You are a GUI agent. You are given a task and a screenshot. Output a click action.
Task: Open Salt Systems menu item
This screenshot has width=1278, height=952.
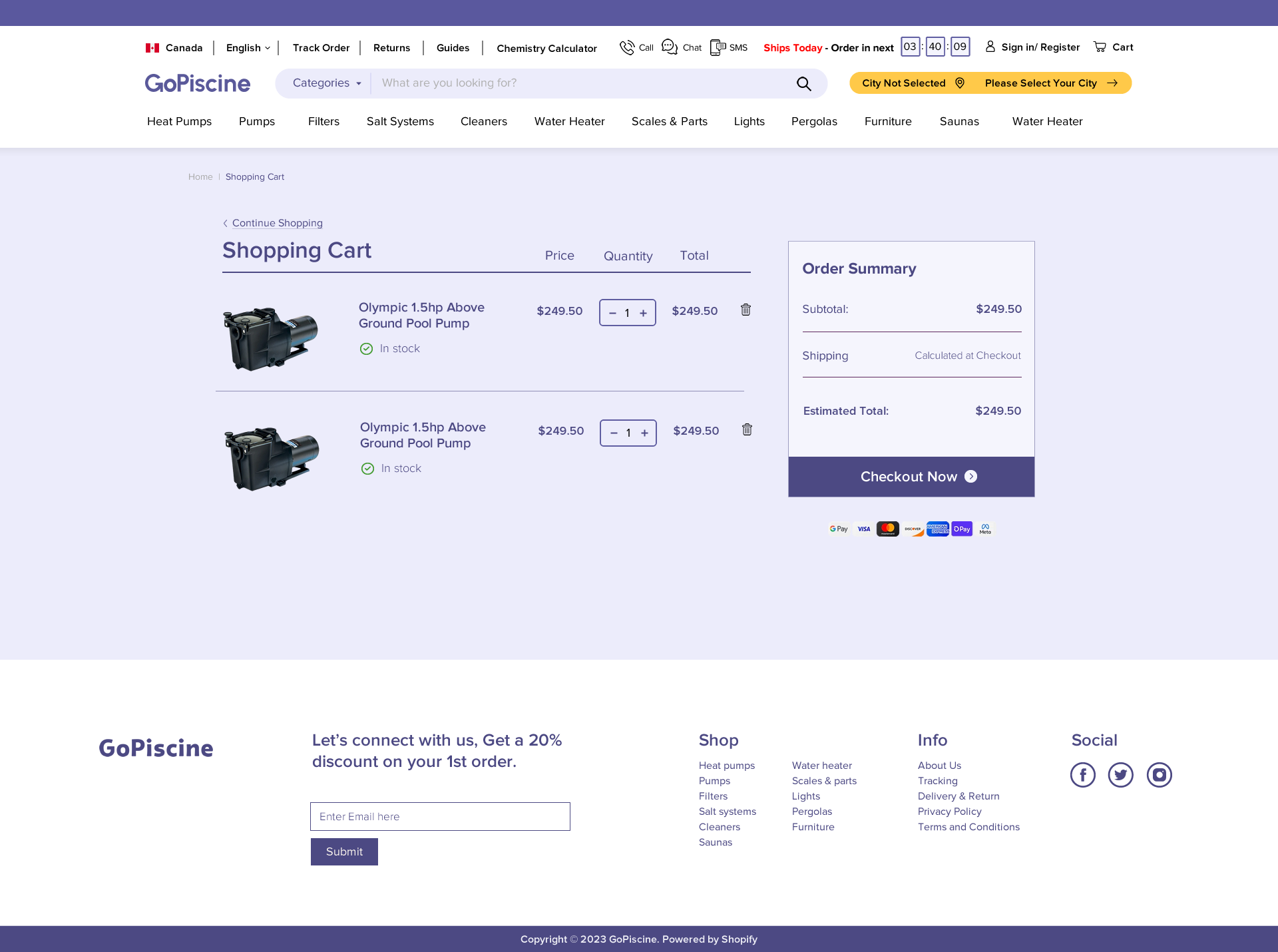coord(400,121)
